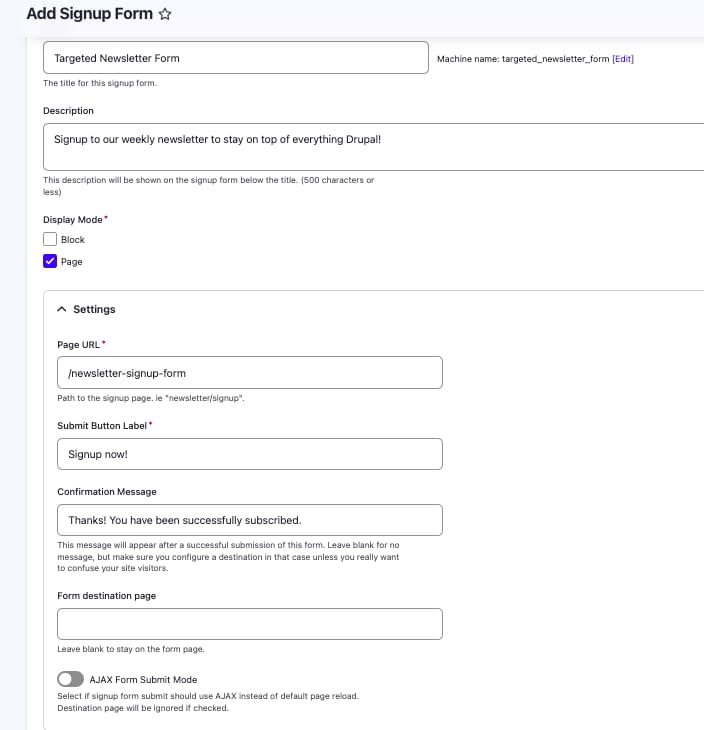
Task: Click the empty Form destination page field
Action: (249, 624)
